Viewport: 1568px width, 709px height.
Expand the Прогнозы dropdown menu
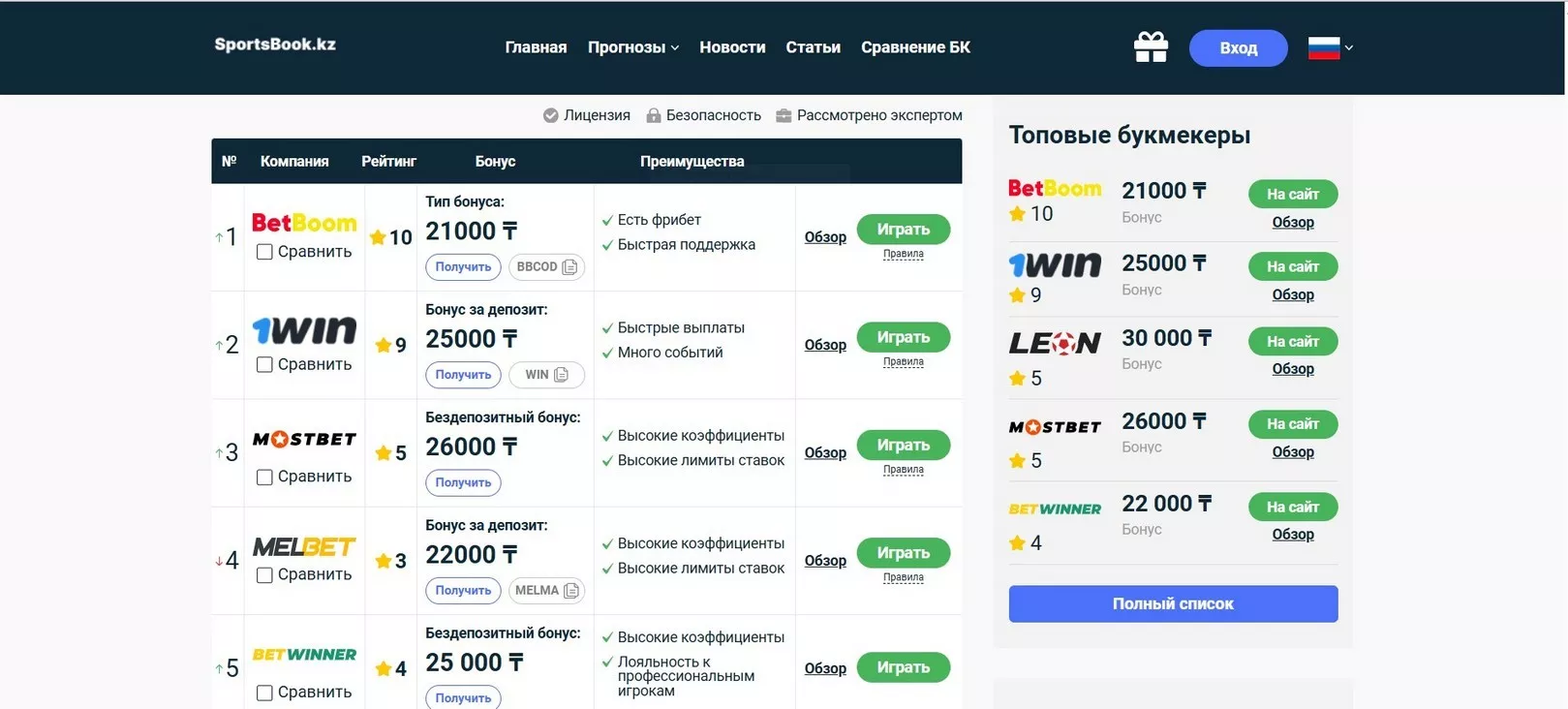coord(633,47)
